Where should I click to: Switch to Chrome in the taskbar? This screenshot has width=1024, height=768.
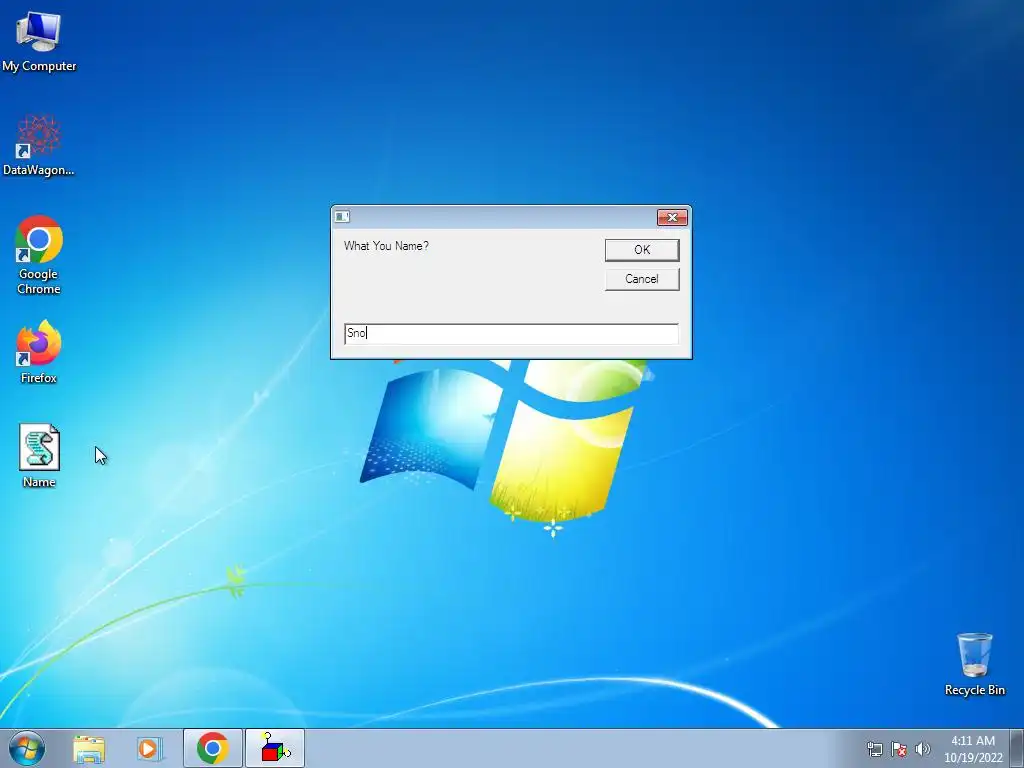[x=213, y=748]
